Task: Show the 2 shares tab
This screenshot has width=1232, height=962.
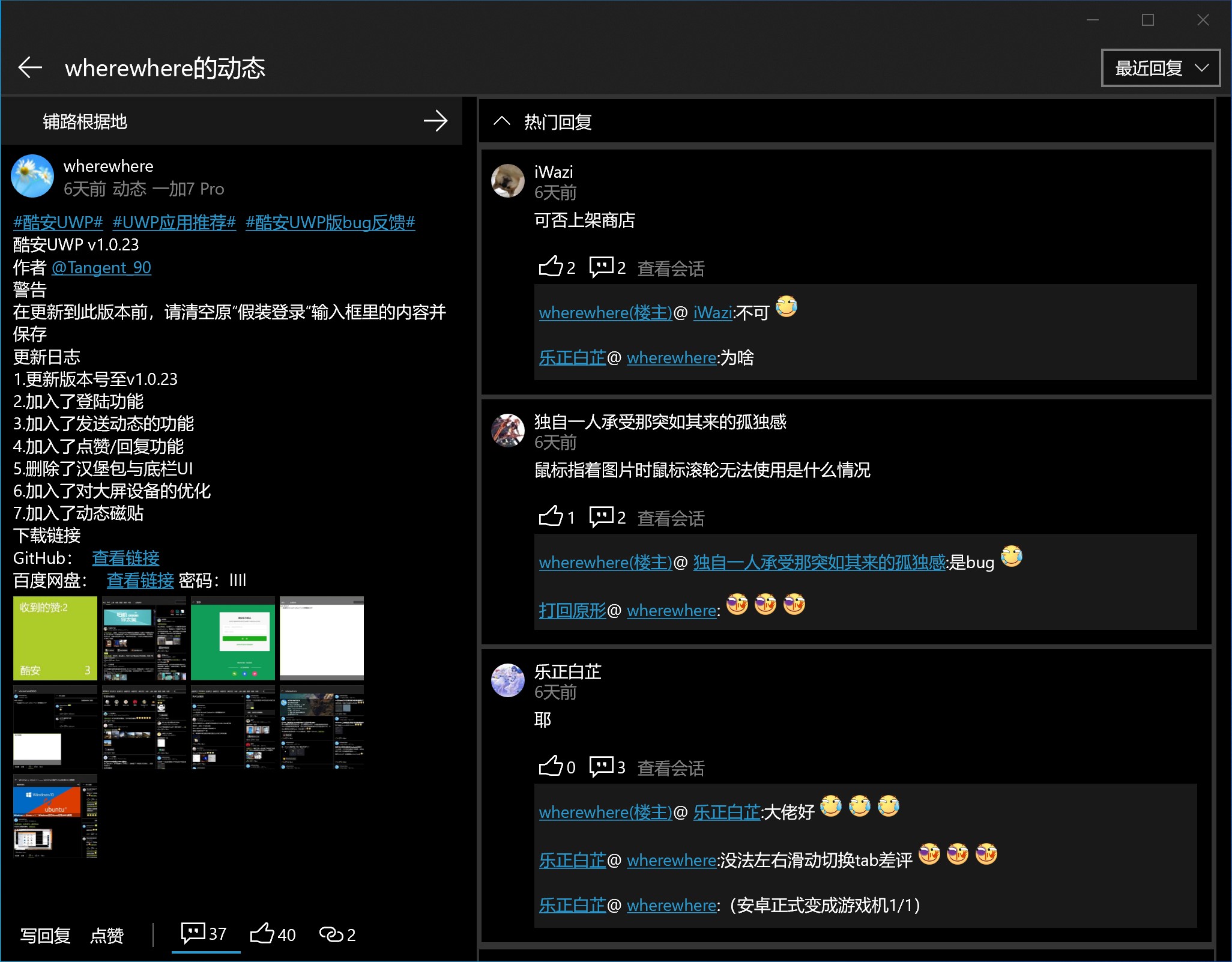Action: [337, 934]
